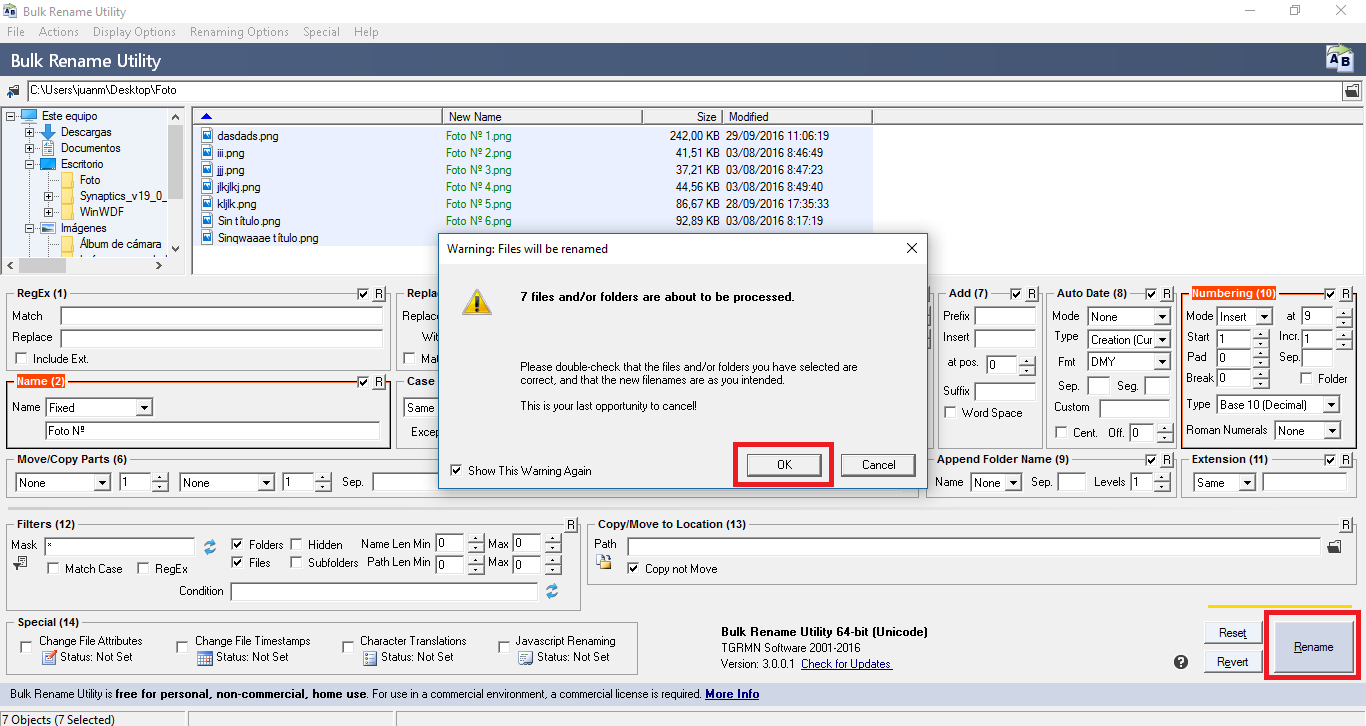This screenshot has height=726, width=1366.
Task: Click the folder tree vertical scrollbar
Action: pos(176,182)
